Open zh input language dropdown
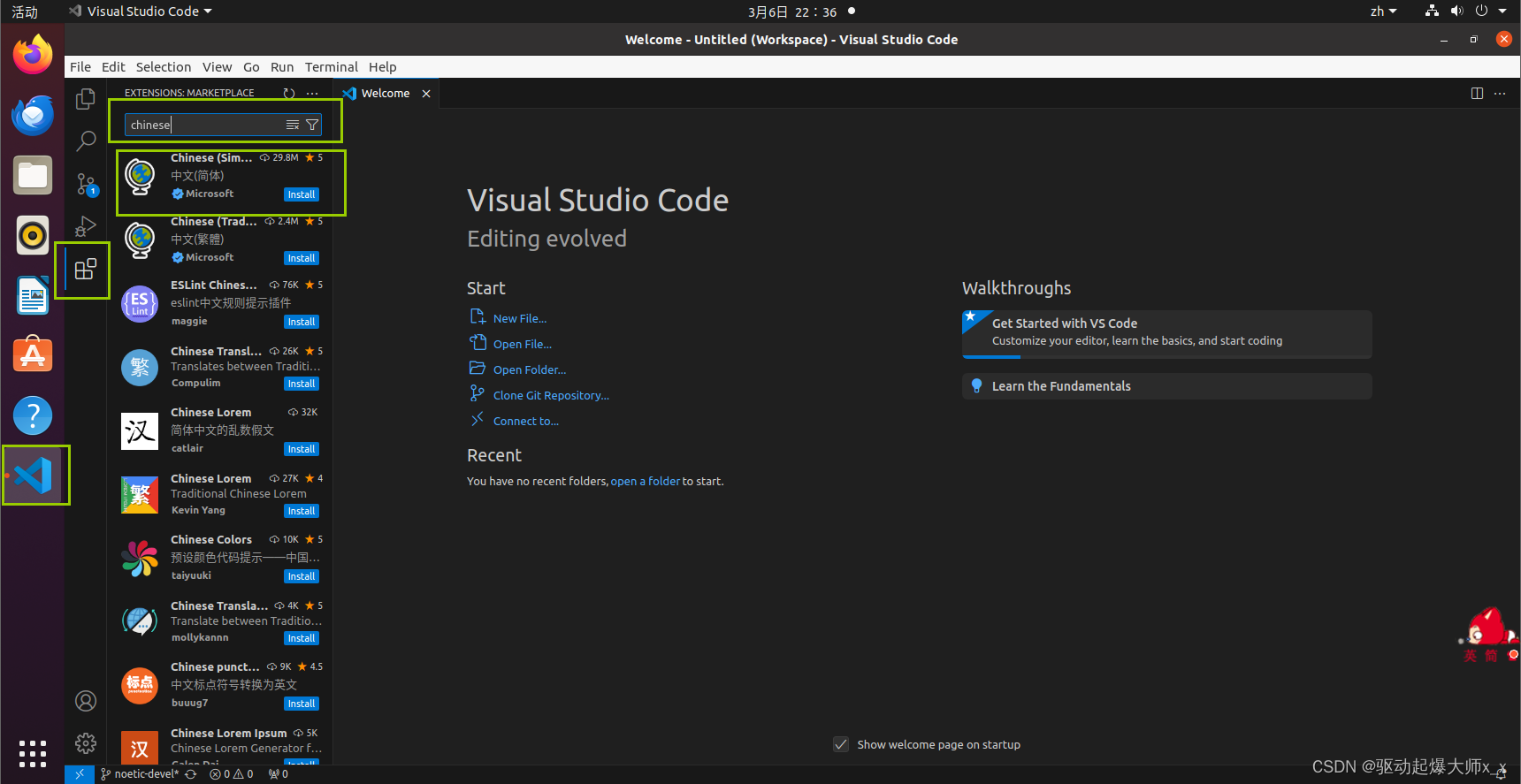 (1384, 11)
